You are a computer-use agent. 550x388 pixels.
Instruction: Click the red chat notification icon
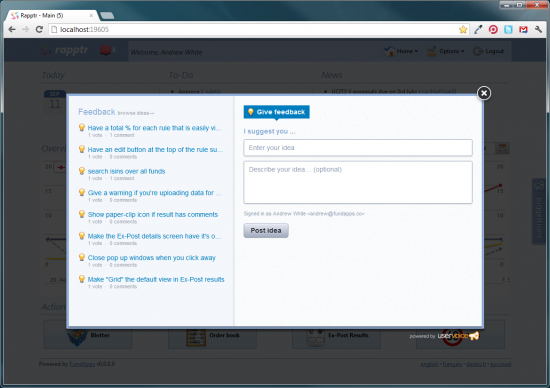click(106, 50)
